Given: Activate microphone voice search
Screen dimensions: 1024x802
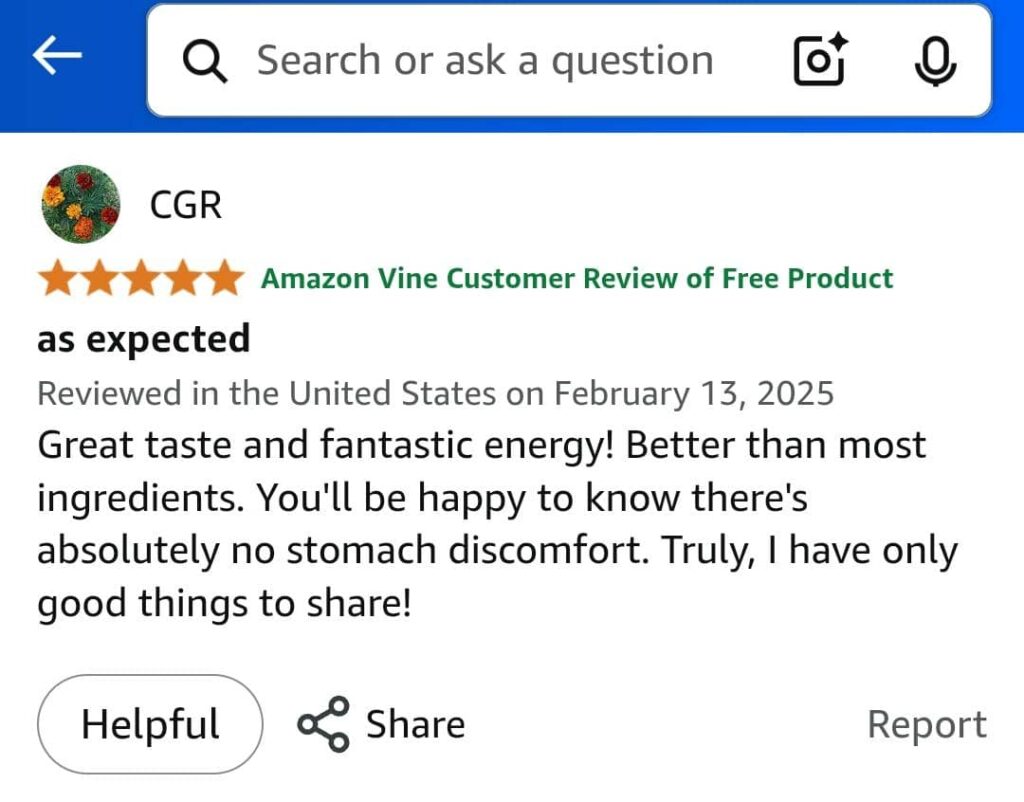Looking at the screenshot, I should pyautogui.click(x=935, y=60).
